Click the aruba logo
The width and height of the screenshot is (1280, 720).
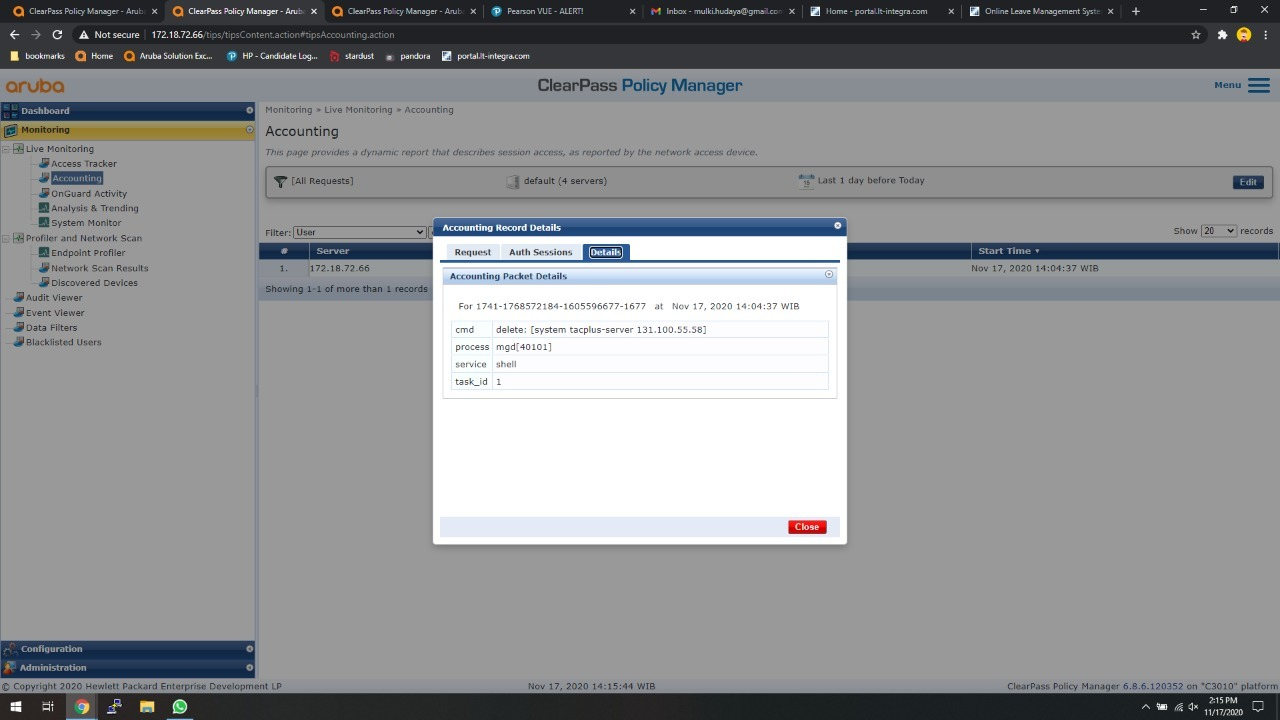35,86
